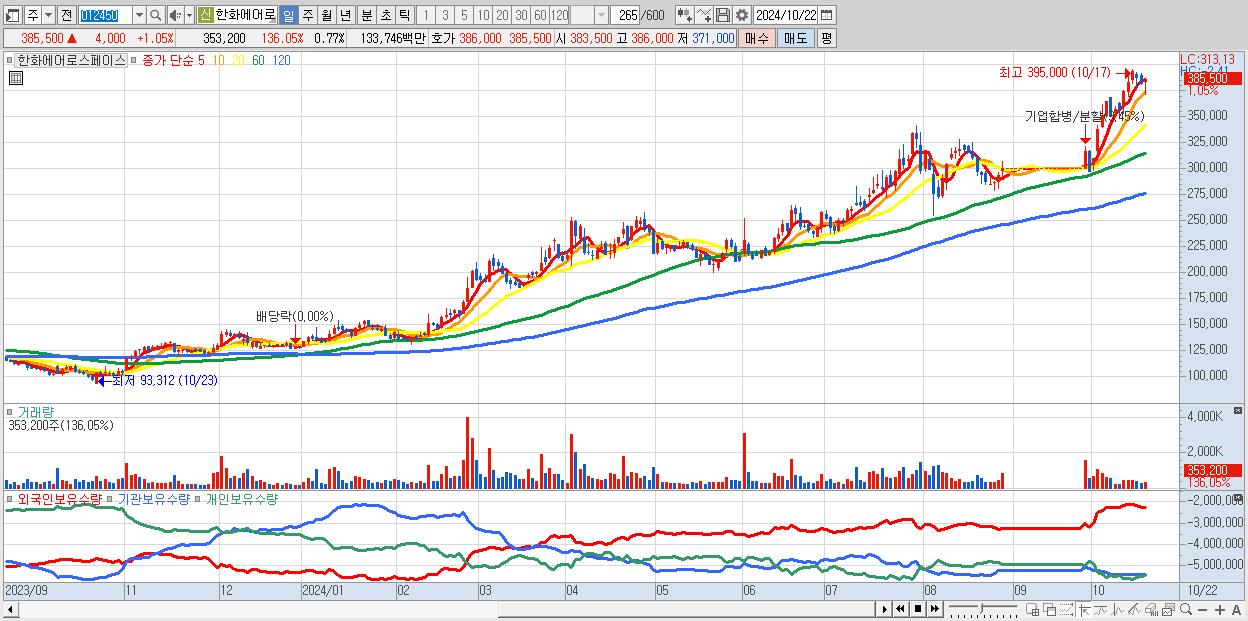This screenshot has width=1248, height=621.
Task: Select interval 30 button
Action: click(x=521, y=15)
